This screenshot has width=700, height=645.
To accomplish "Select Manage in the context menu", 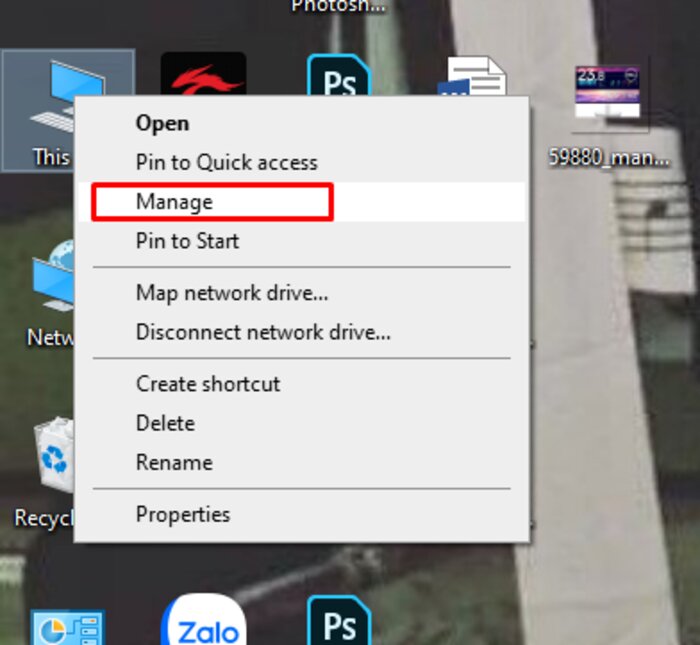I will tap(175, 202).
